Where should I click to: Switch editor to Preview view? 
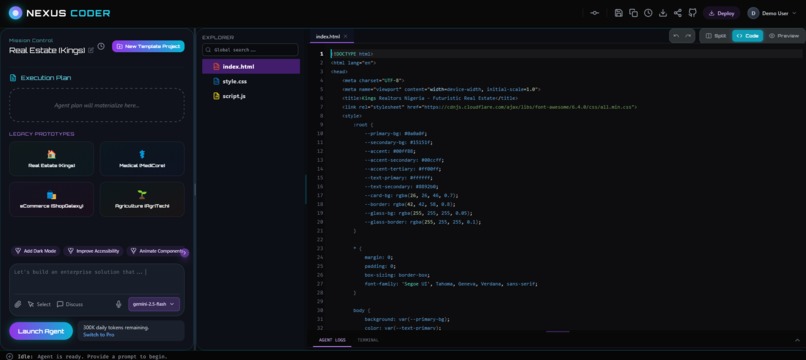coord(784,36)
